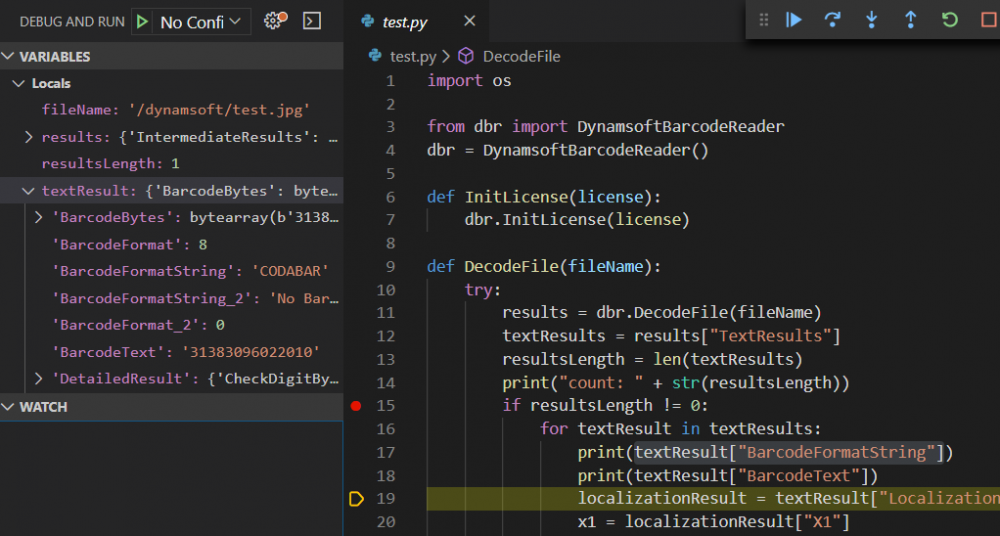The height and width of the screenshot is (536, 1000).
Task: Click the Step Over debug icon
Action: pyautogui.click(x=832, y=20)
